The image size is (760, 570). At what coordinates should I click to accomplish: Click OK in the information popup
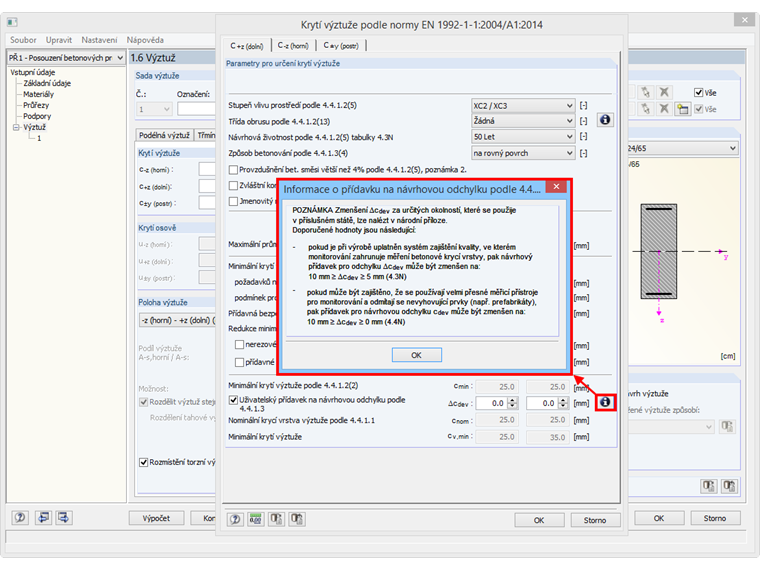click(416, 355)
